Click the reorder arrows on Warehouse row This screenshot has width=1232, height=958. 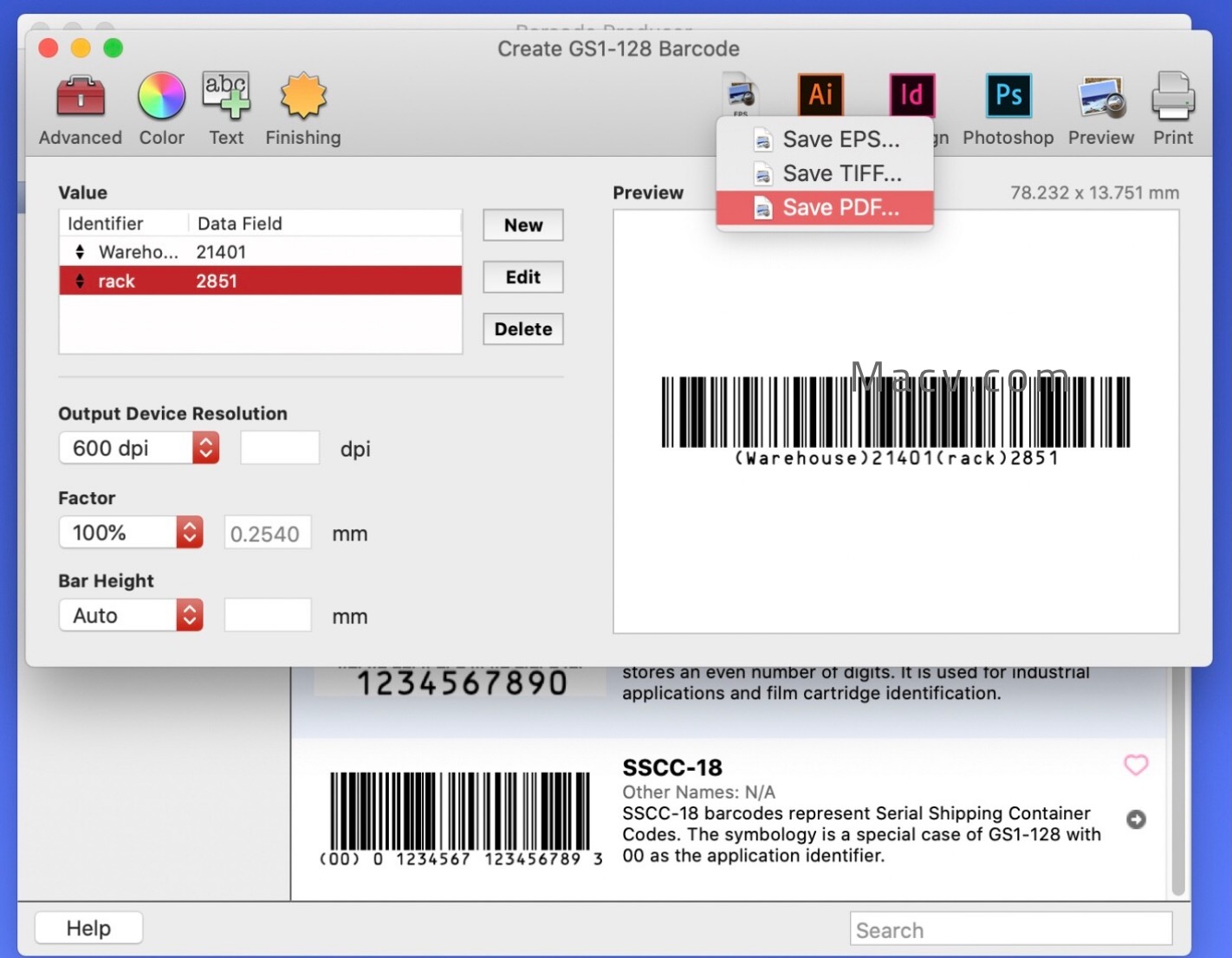pyautogui.click(x=80, y=252)
